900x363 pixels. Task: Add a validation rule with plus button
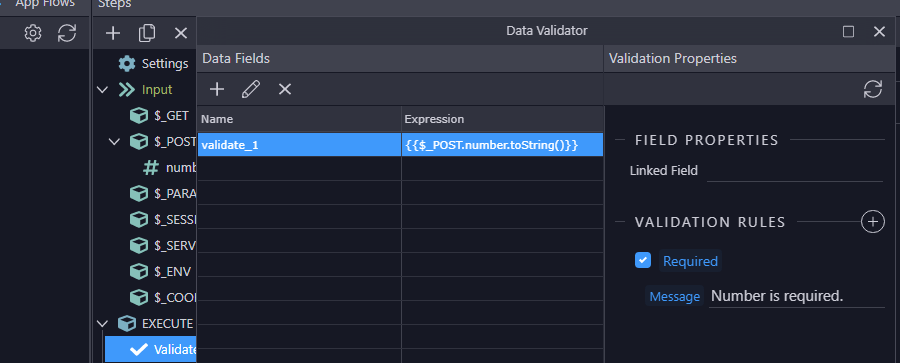tap(872, 222)
